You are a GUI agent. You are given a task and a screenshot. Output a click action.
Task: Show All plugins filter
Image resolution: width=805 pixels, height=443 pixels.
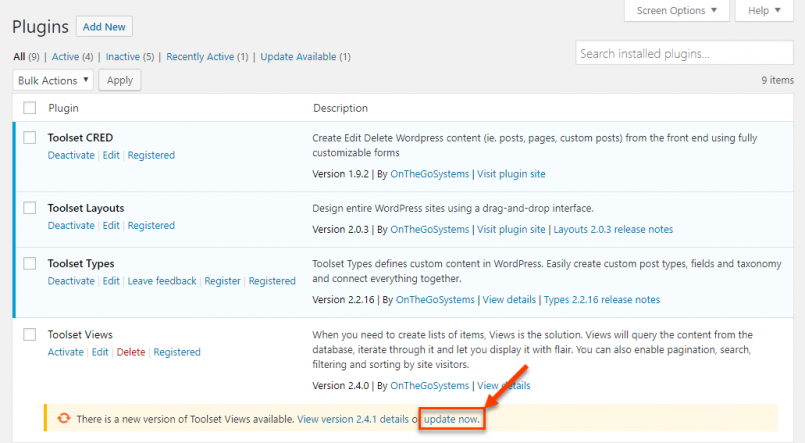coord(19,56)
